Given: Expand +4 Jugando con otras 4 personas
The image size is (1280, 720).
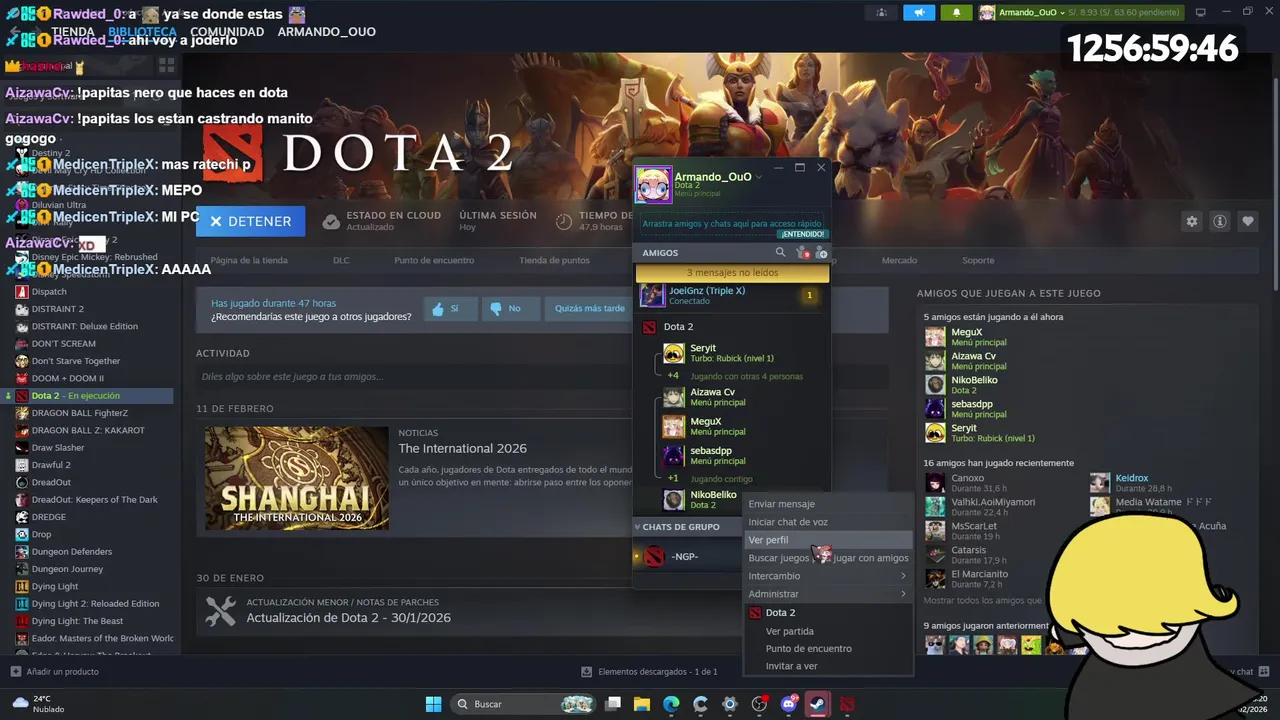Looking at the screenshot, I should [x=736, y=376].
